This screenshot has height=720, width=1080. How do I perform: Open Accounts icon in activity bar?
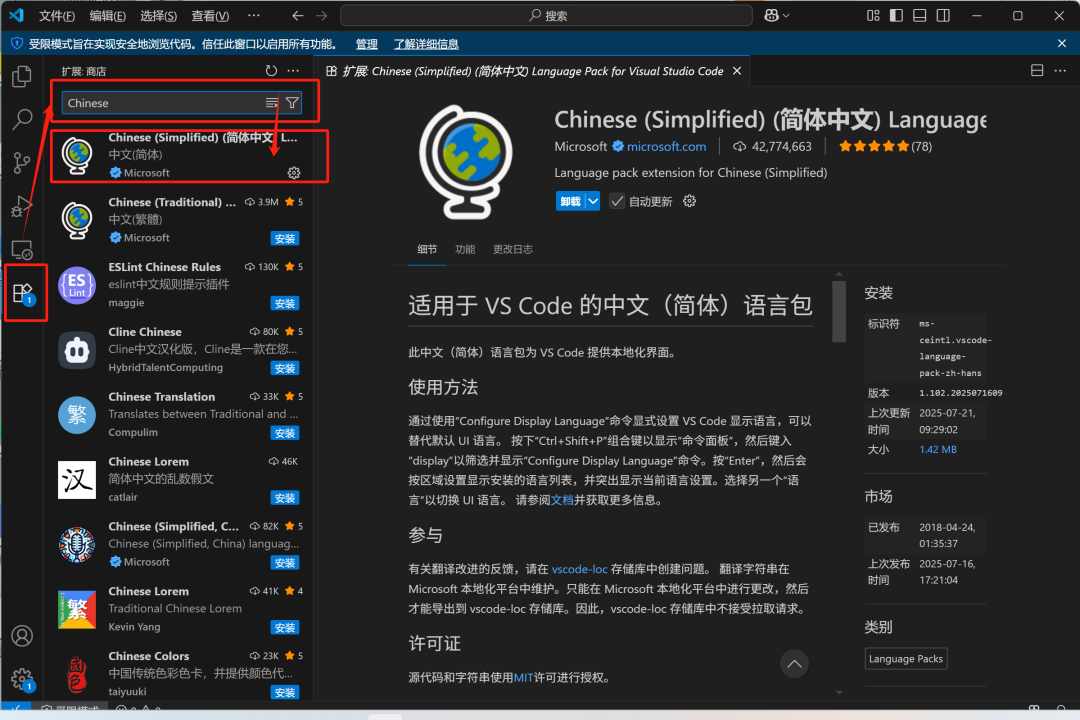coord(22,635)
